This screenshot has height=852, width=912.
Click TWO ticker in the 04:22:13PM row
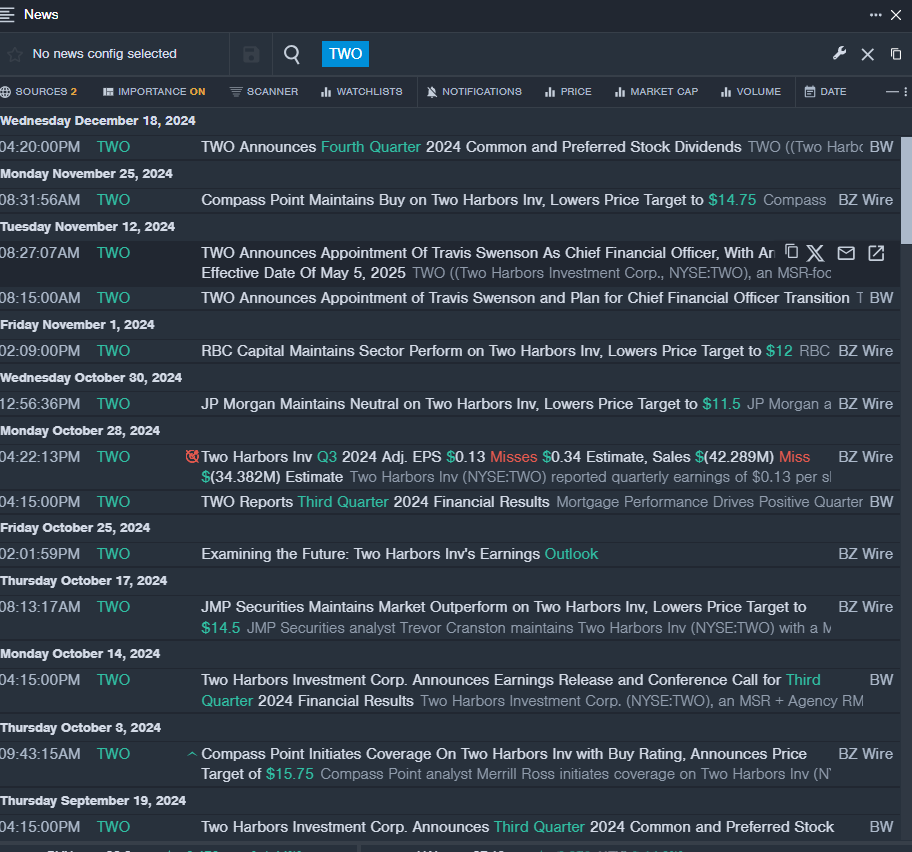pos(113,457)
